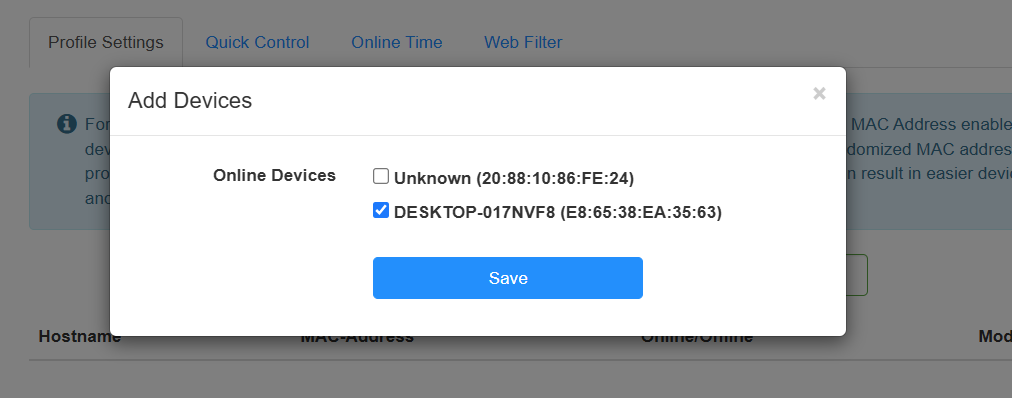Screen dimensions: 1012x398
Task: Click the notice text left of the dialog
Action: coord(97,161)
